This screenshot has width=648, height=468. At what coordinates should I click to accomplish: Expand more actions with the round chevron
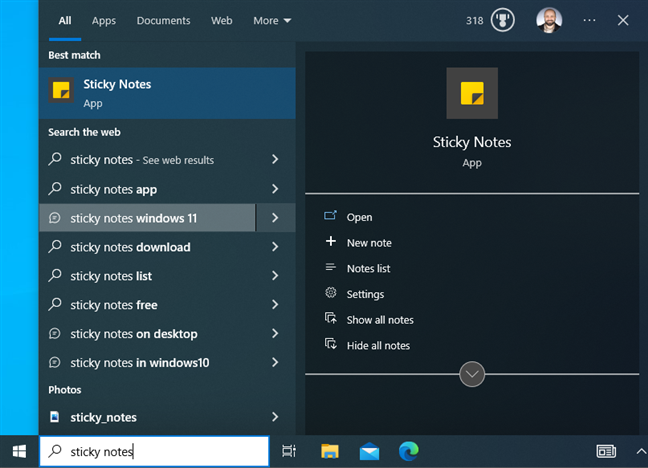[472, 374]
